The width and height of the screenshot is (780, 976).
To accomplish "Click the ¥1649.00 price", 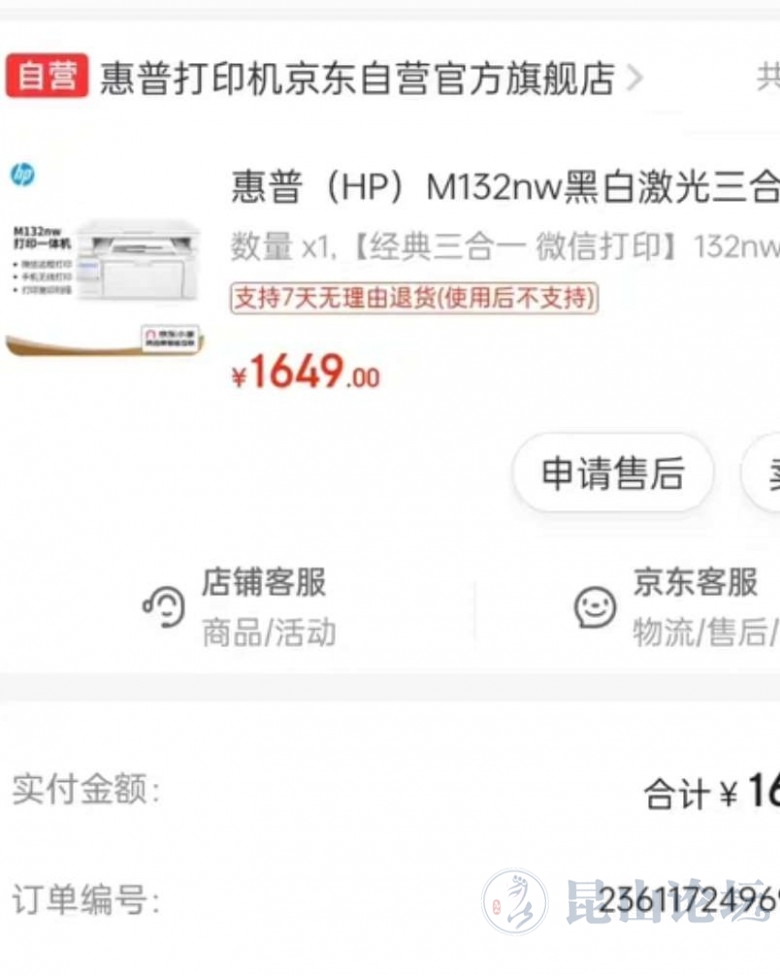I will pyautogui.click(x=305, y=372).
